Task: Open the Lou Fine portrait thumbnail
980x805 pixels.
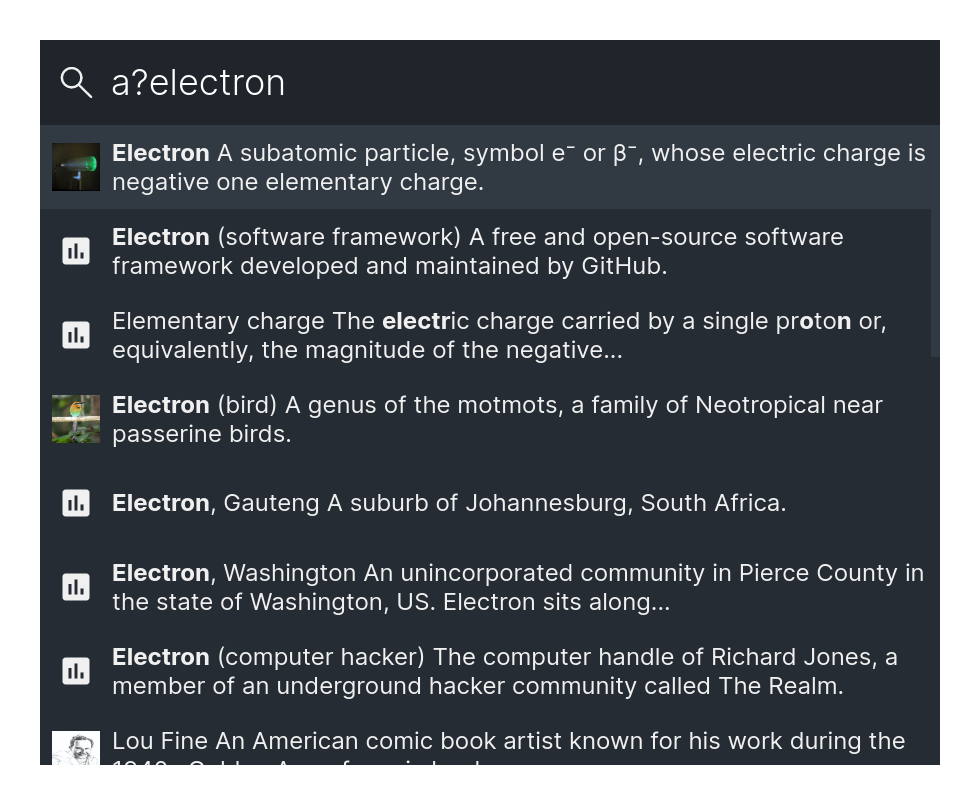Action: click(x=76, y=748)
